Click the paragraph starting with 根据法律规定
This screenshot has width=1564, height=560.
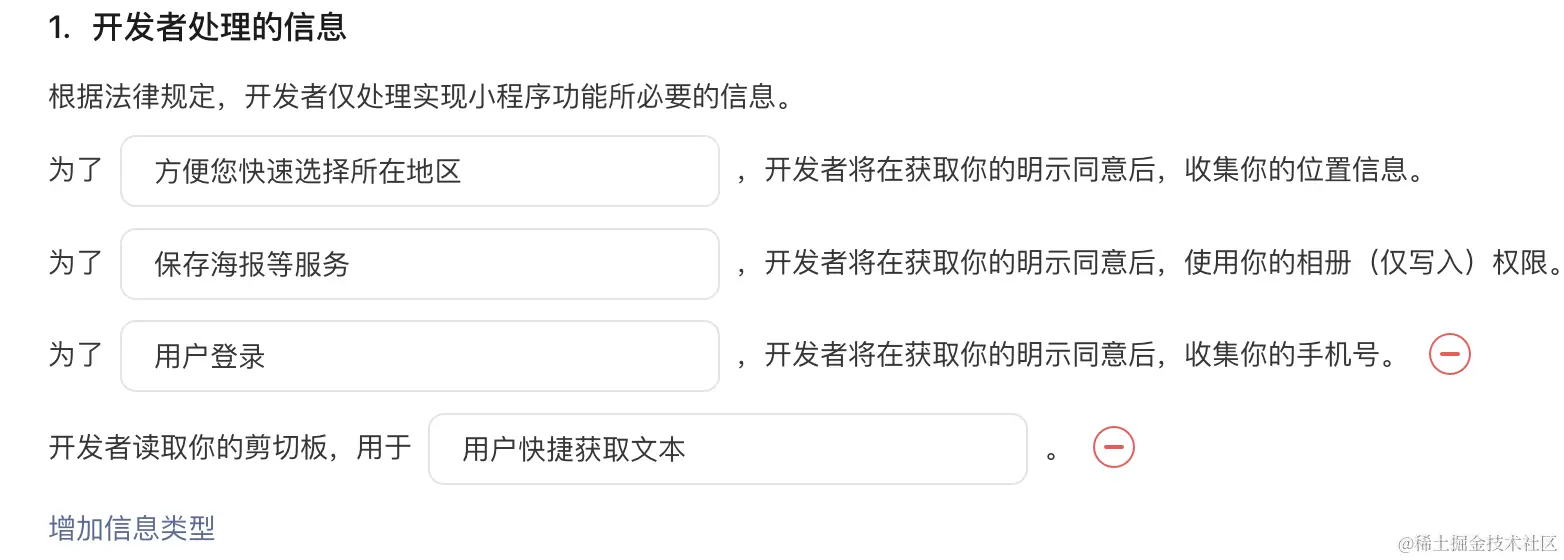420,97
